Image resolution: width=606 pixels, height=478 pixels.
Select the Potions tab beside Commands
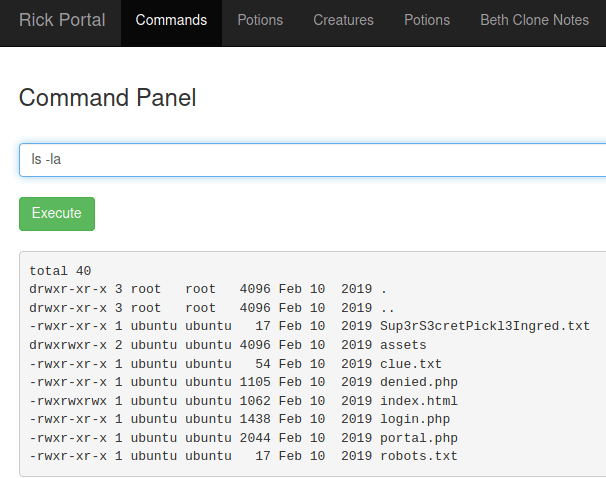[260, 20]
